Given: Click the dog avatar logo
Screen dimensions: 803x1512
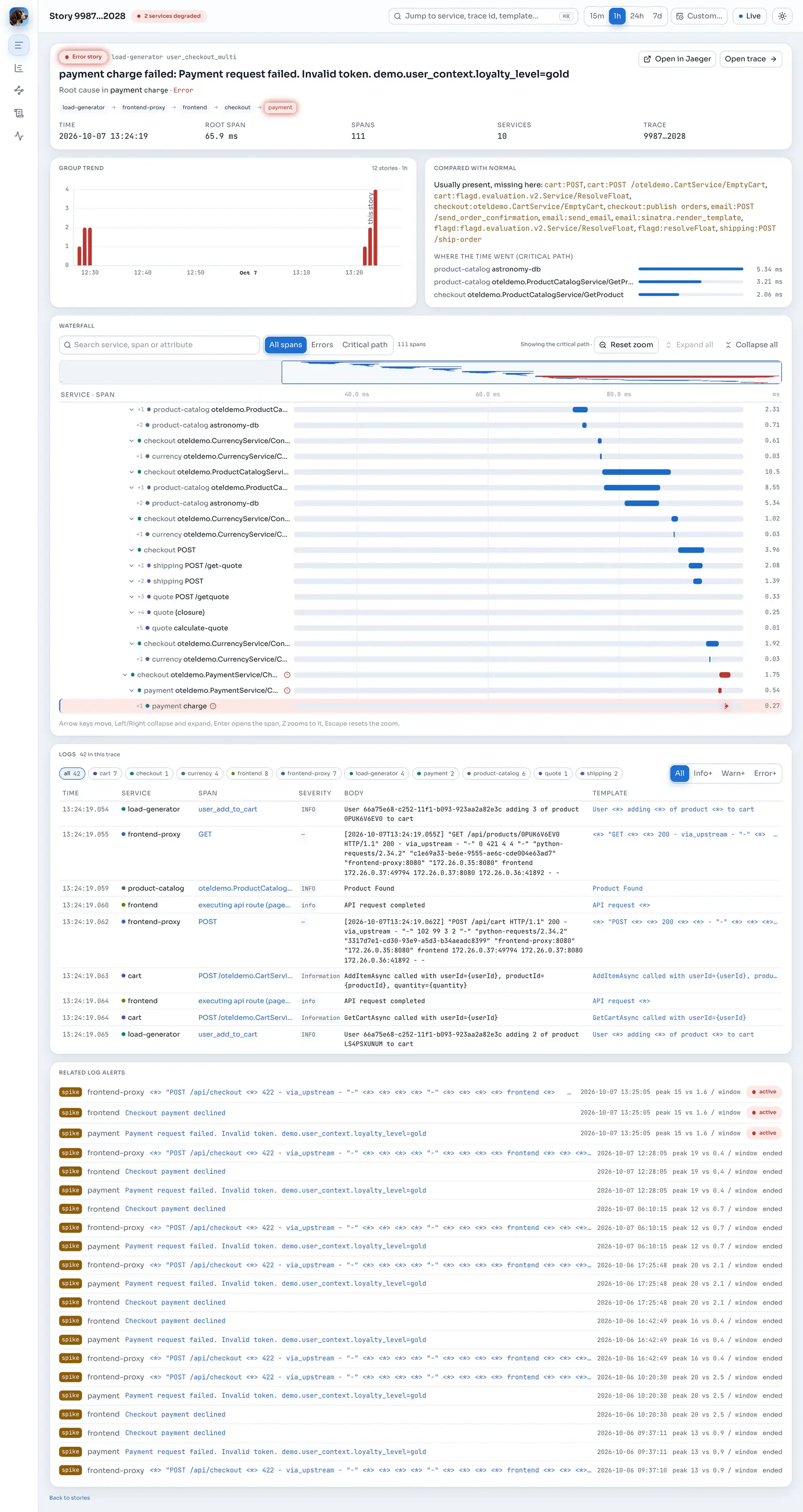Looking at the screenshot, I should coord(19,16).
